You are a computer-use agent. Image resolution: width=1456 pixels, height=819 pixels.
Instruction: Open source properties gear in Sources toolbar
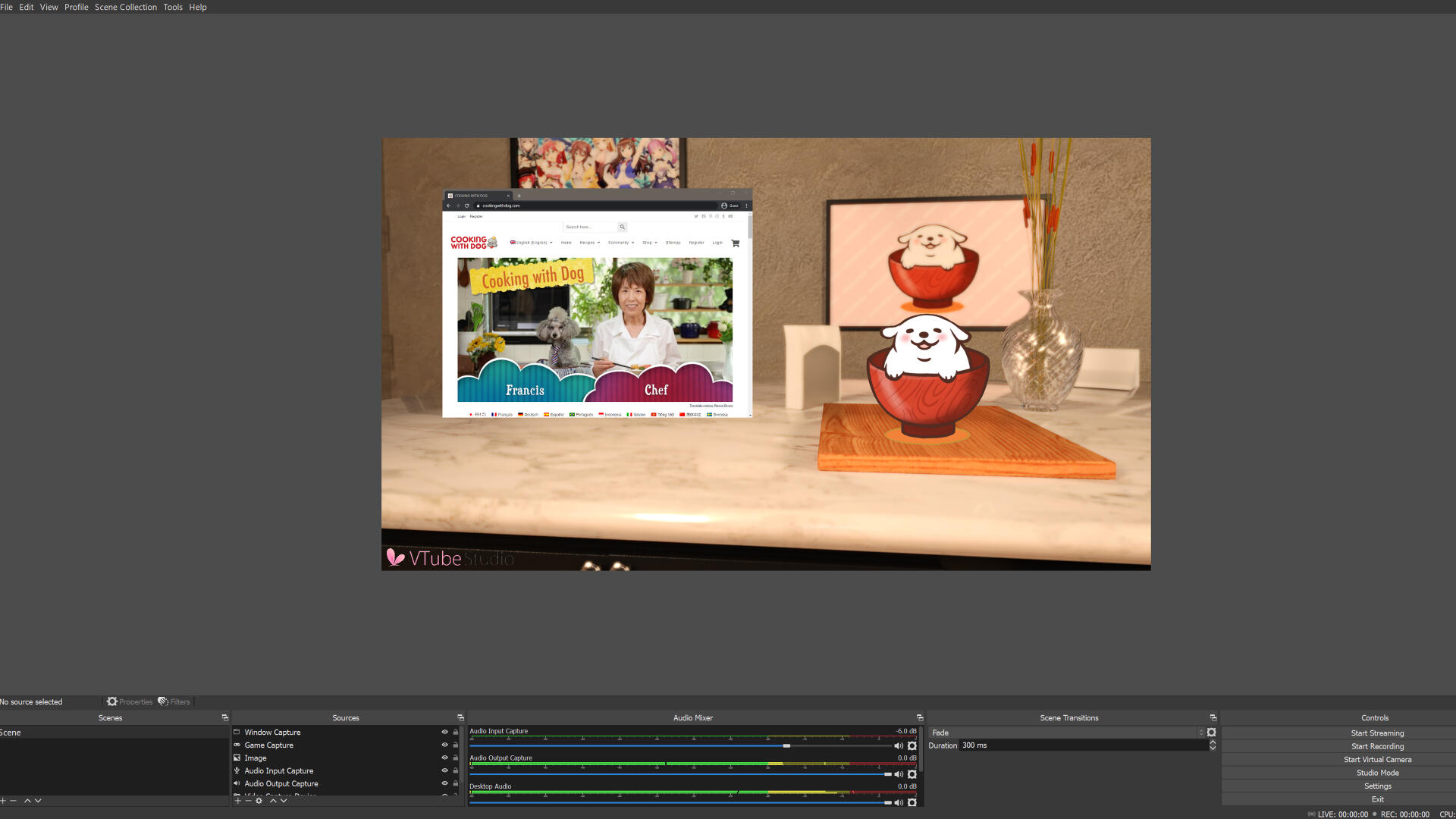tap(259, 801)
